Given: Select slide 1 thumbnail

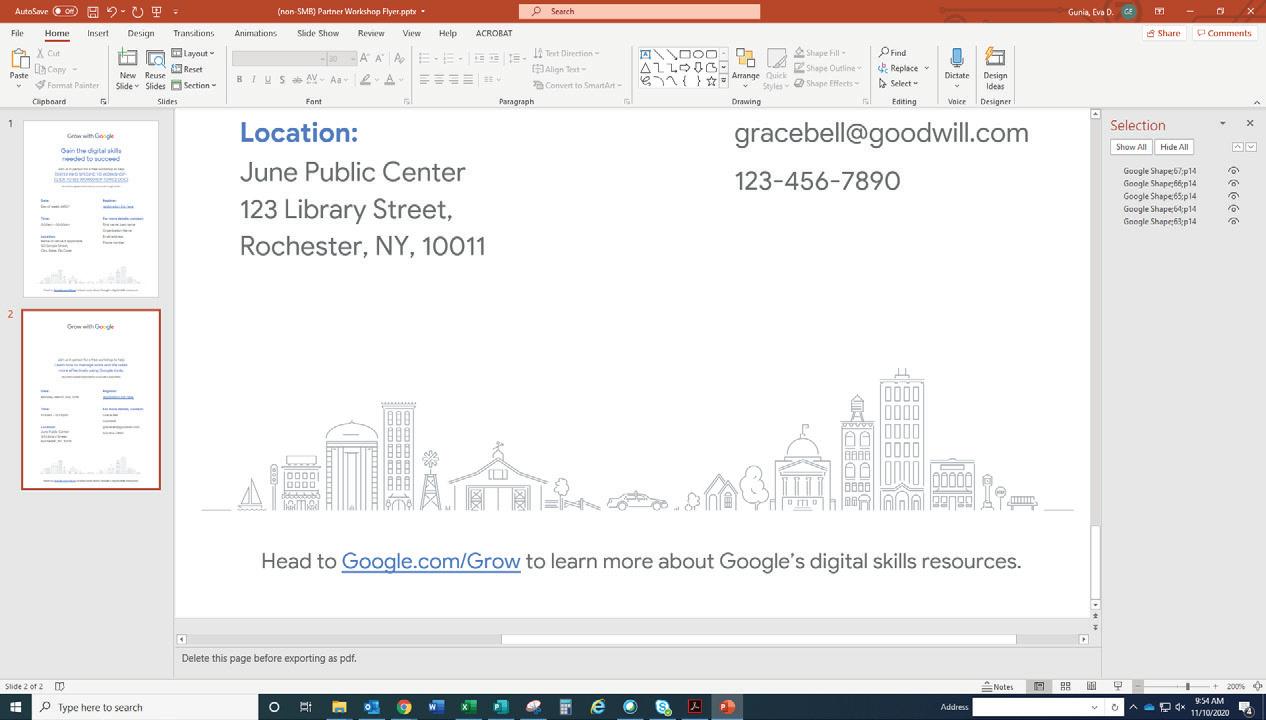Looking at the screenshot, I should (90, 208).
